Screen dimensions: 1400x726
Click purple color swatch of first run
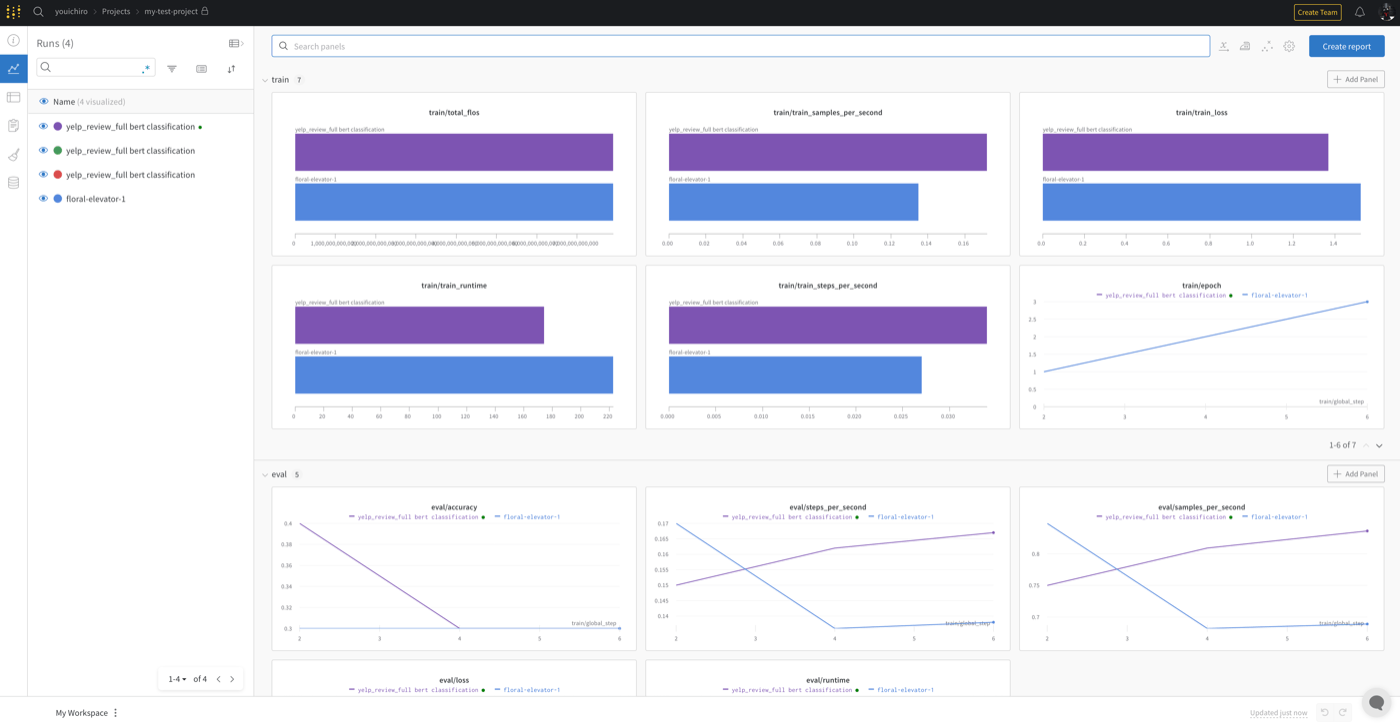58,127
